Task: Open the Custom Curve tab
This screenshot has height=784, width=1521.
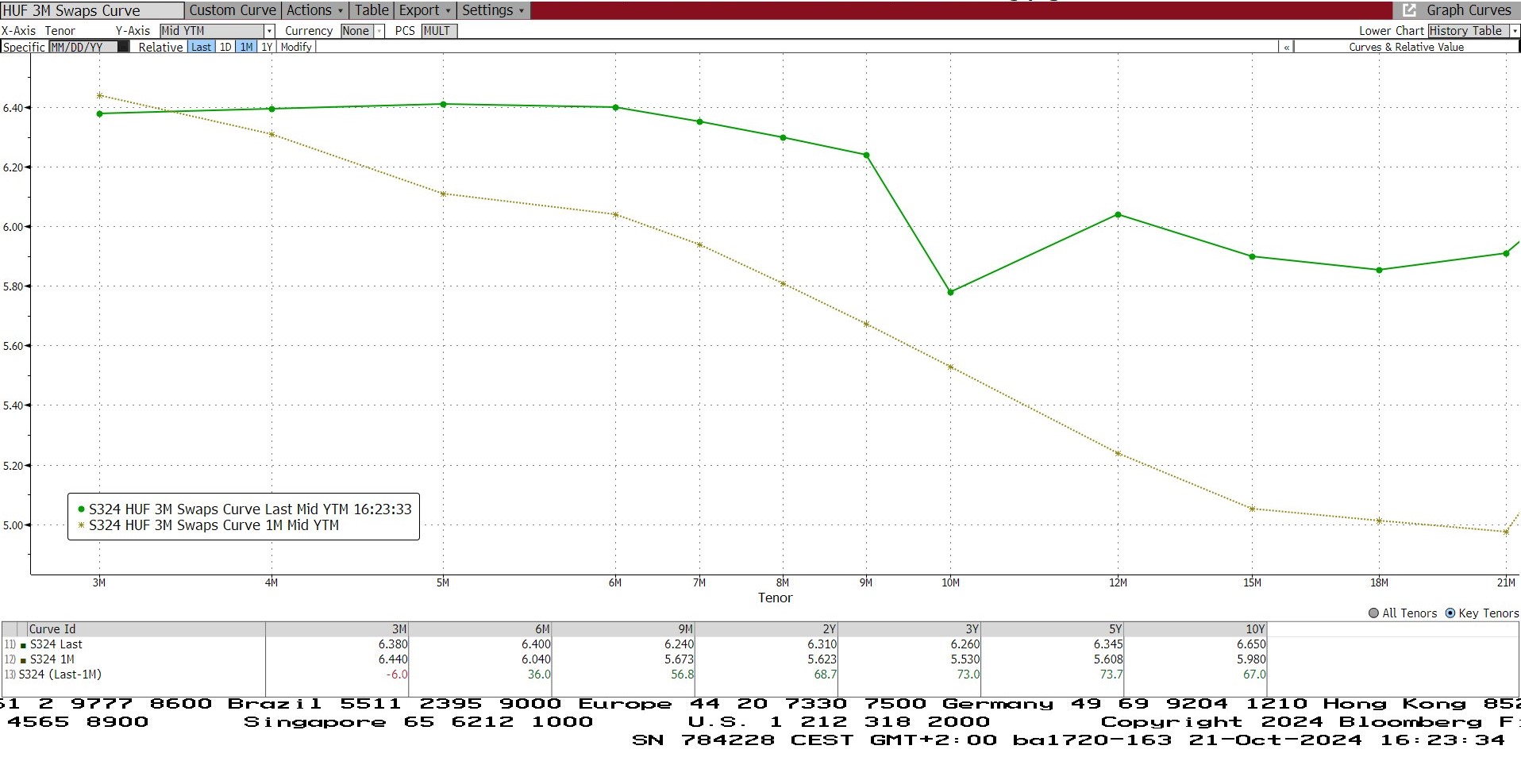Action: (233, 10)
